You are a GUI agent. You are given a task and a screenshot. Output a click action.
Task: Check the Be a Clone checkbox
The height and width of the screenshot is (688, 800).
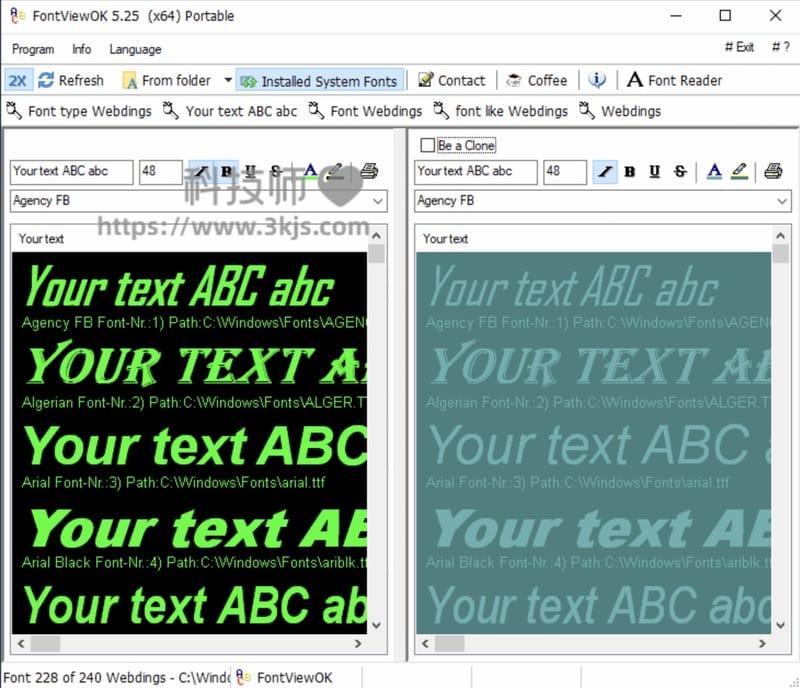[428, 145]
